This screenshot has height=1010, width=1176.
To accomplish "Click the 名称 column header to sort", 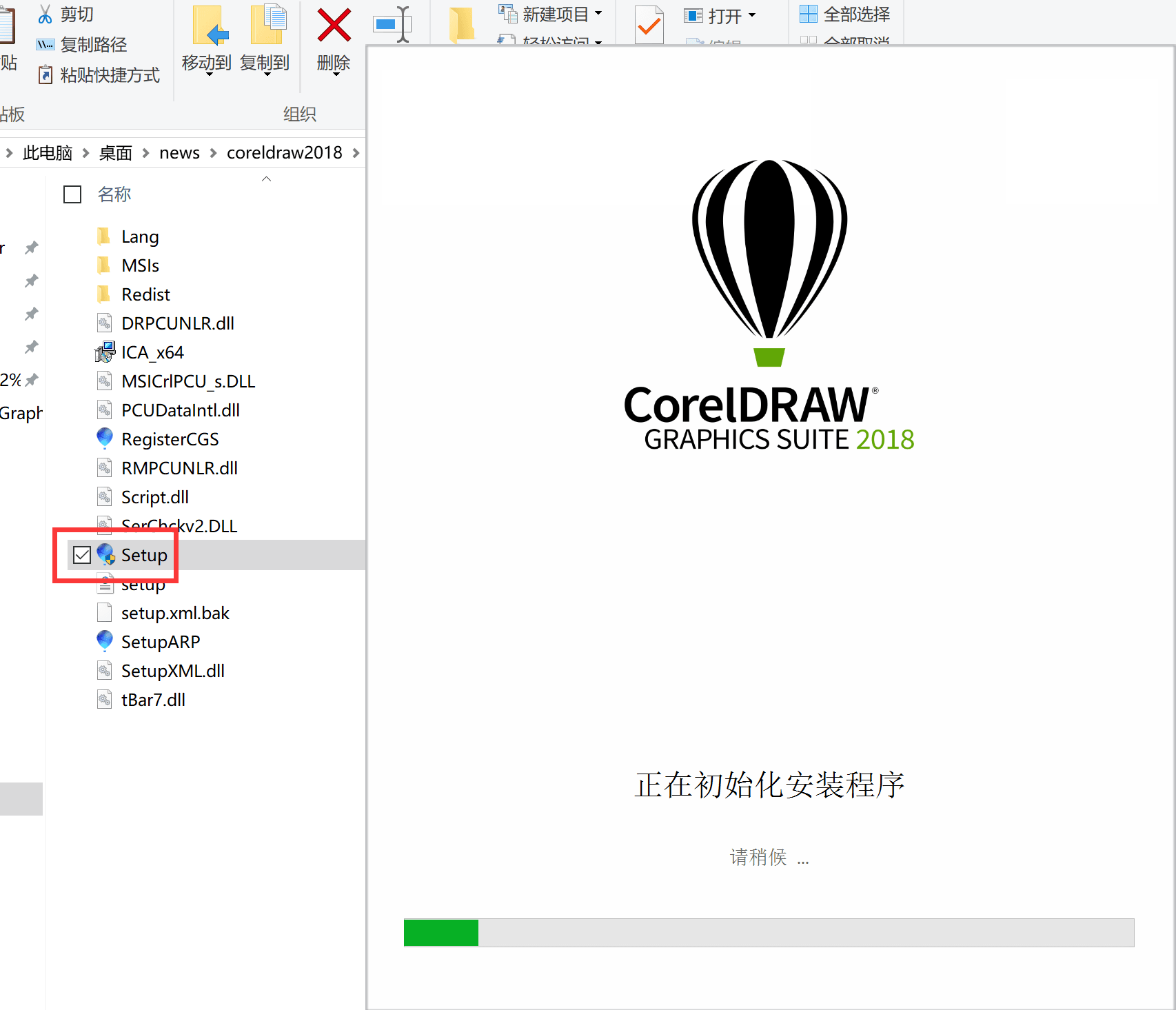I will coord(114,194).
